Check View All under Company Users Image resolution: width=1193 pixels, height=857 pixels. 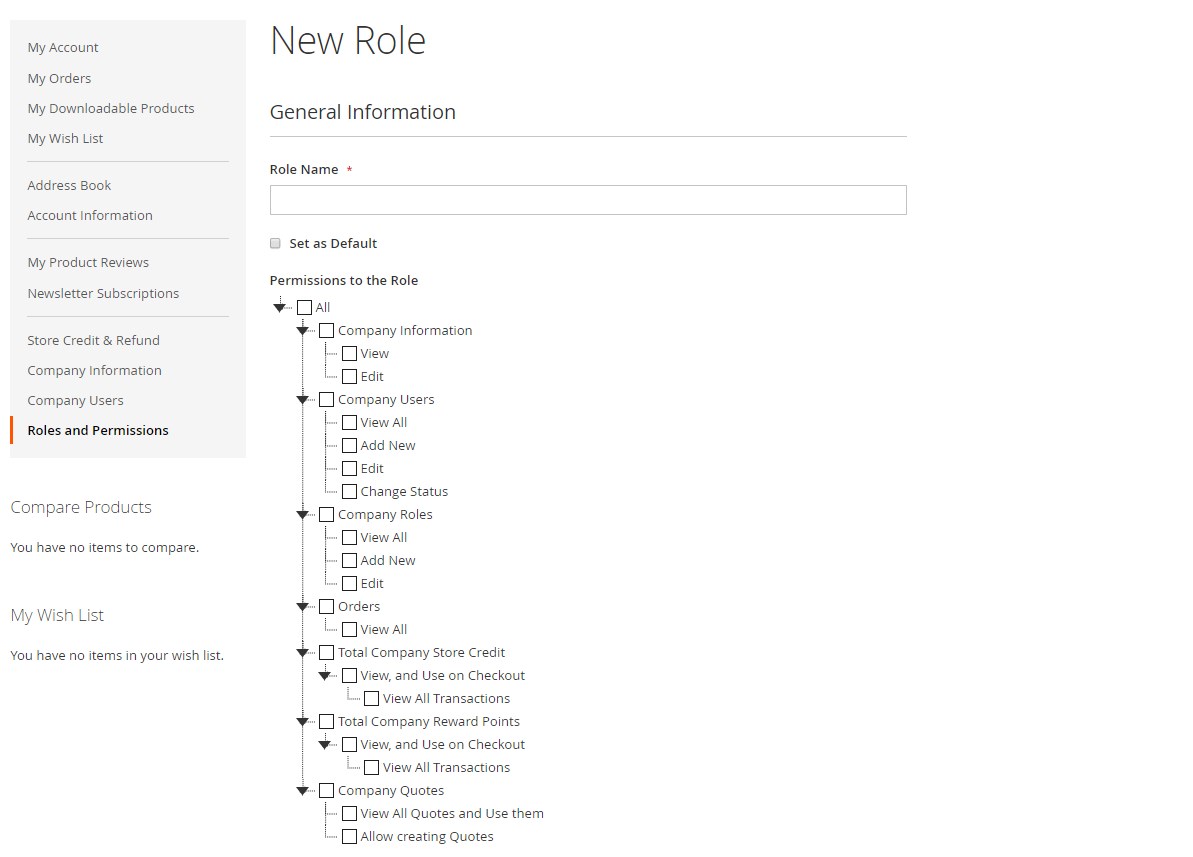[349, 422]
